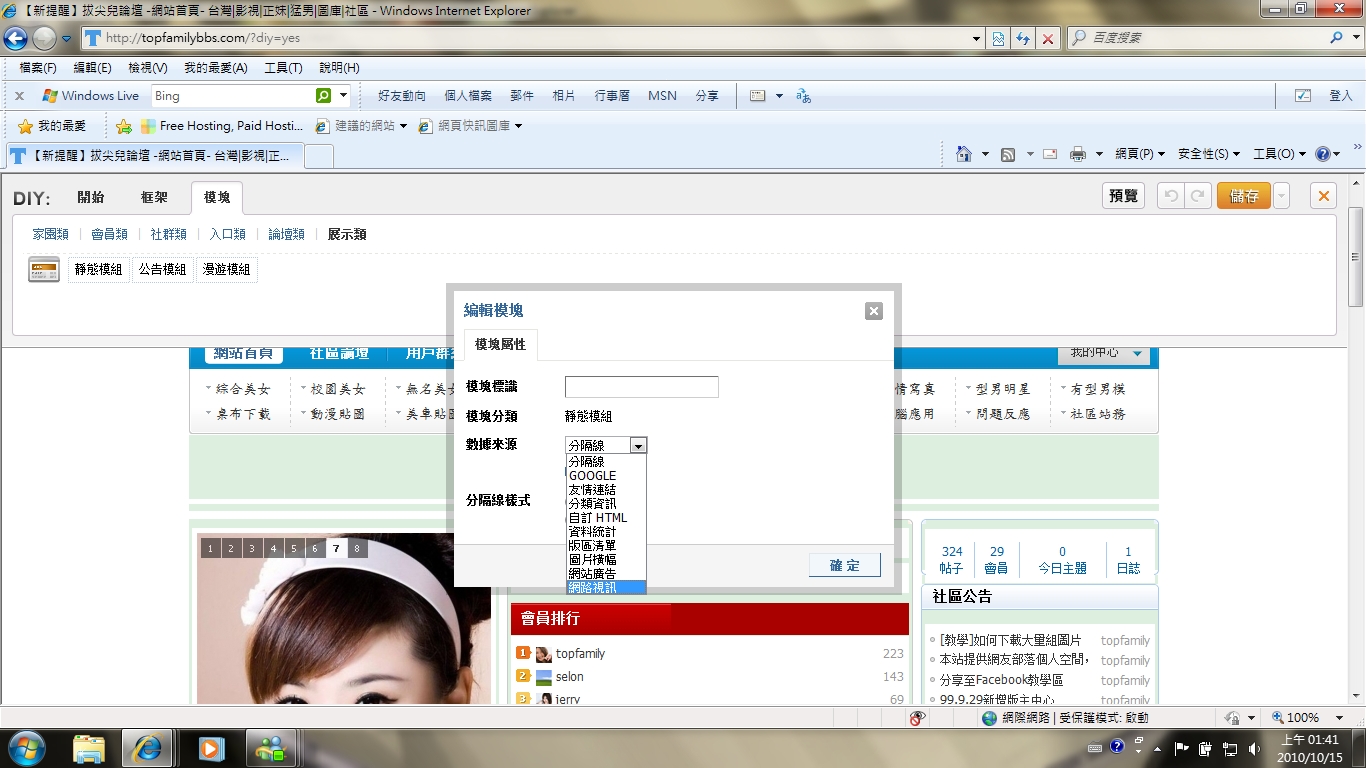Click the Add to Favorites bar star icon
The height and width of the screenshot is (768, 1366).
124,126
